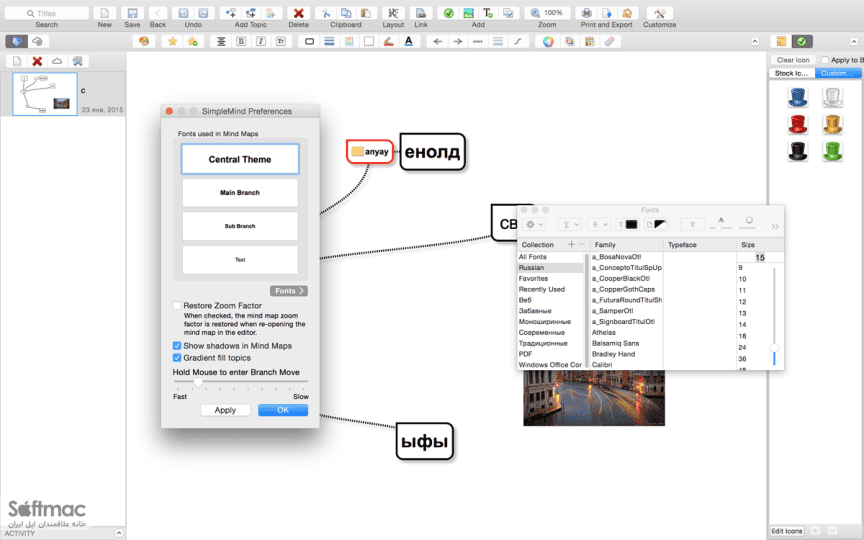Toggle the checkmark icons panel button
864x540 pixels.
click(802, 41)
